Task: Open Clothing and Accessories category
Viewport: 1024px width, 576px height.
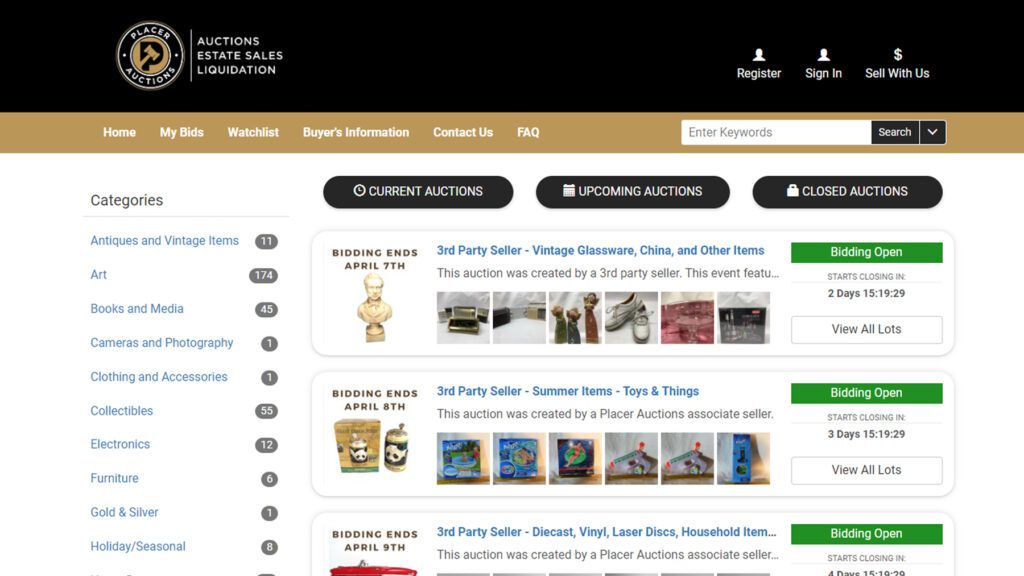Action: (x=159, y=376)
